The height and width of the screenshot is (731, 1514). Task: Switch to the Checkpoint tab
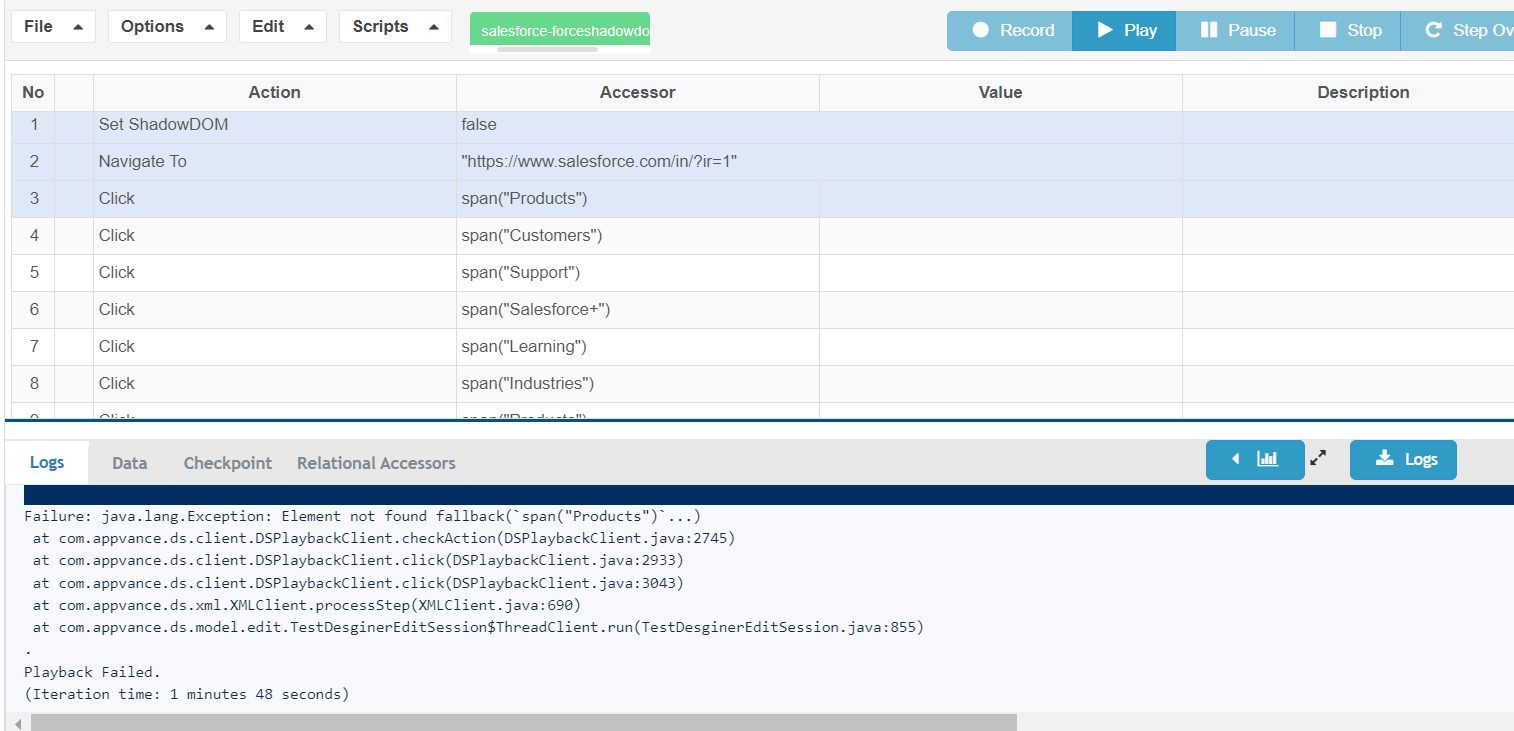228,463
